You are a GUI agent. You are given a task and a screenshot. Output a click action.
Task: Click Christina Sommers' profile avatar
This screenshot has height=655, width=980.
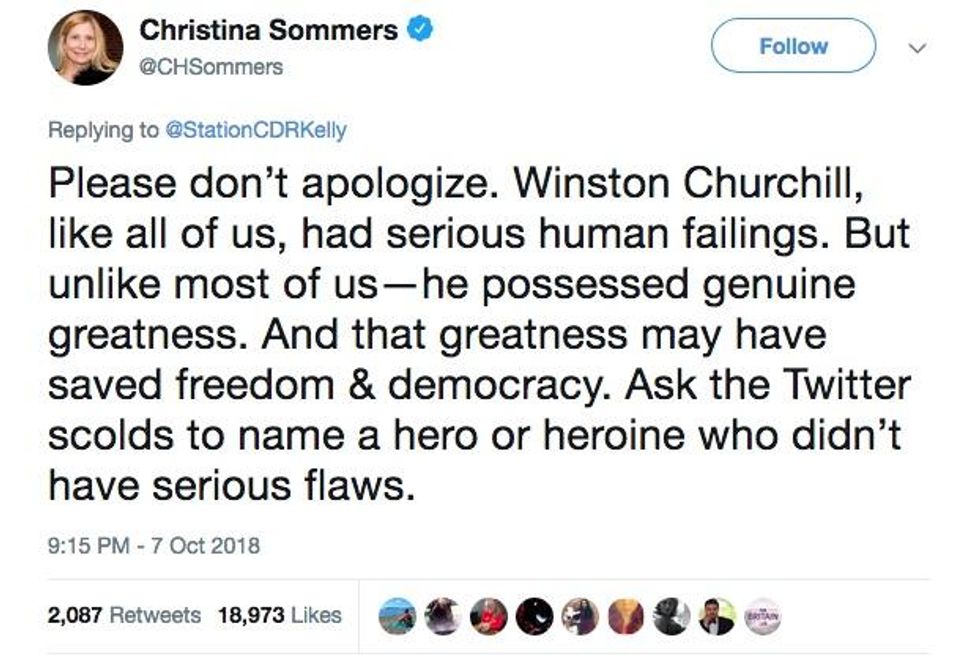[x=85, y=47]
